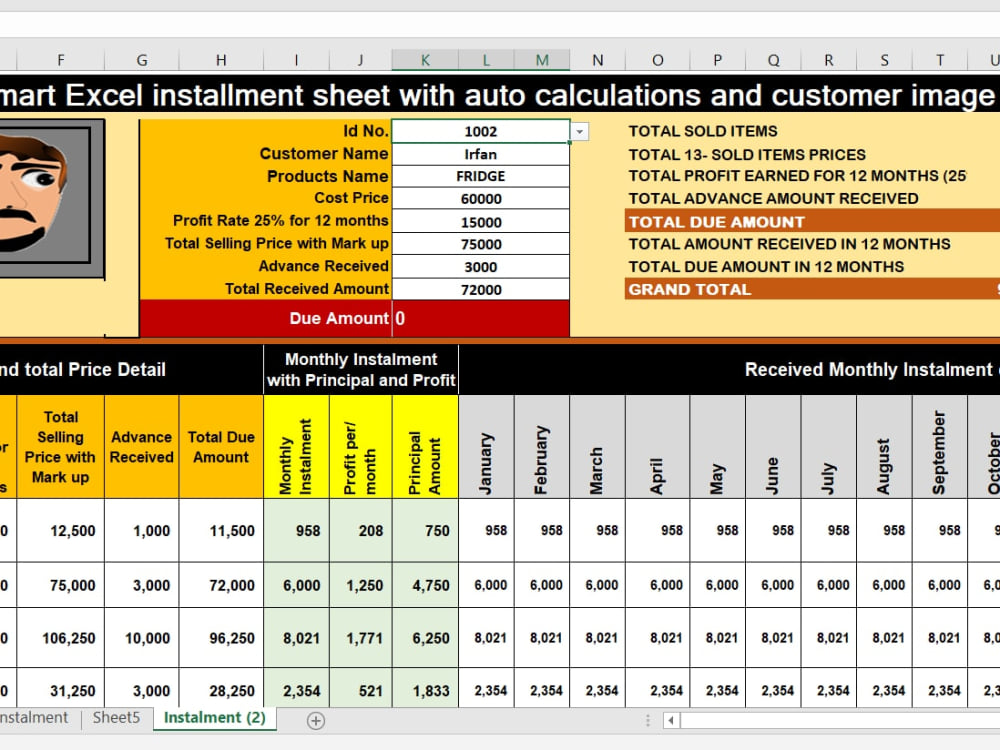Select column F header
Screen dimensions: 1000x750
[x=61, y=60]
